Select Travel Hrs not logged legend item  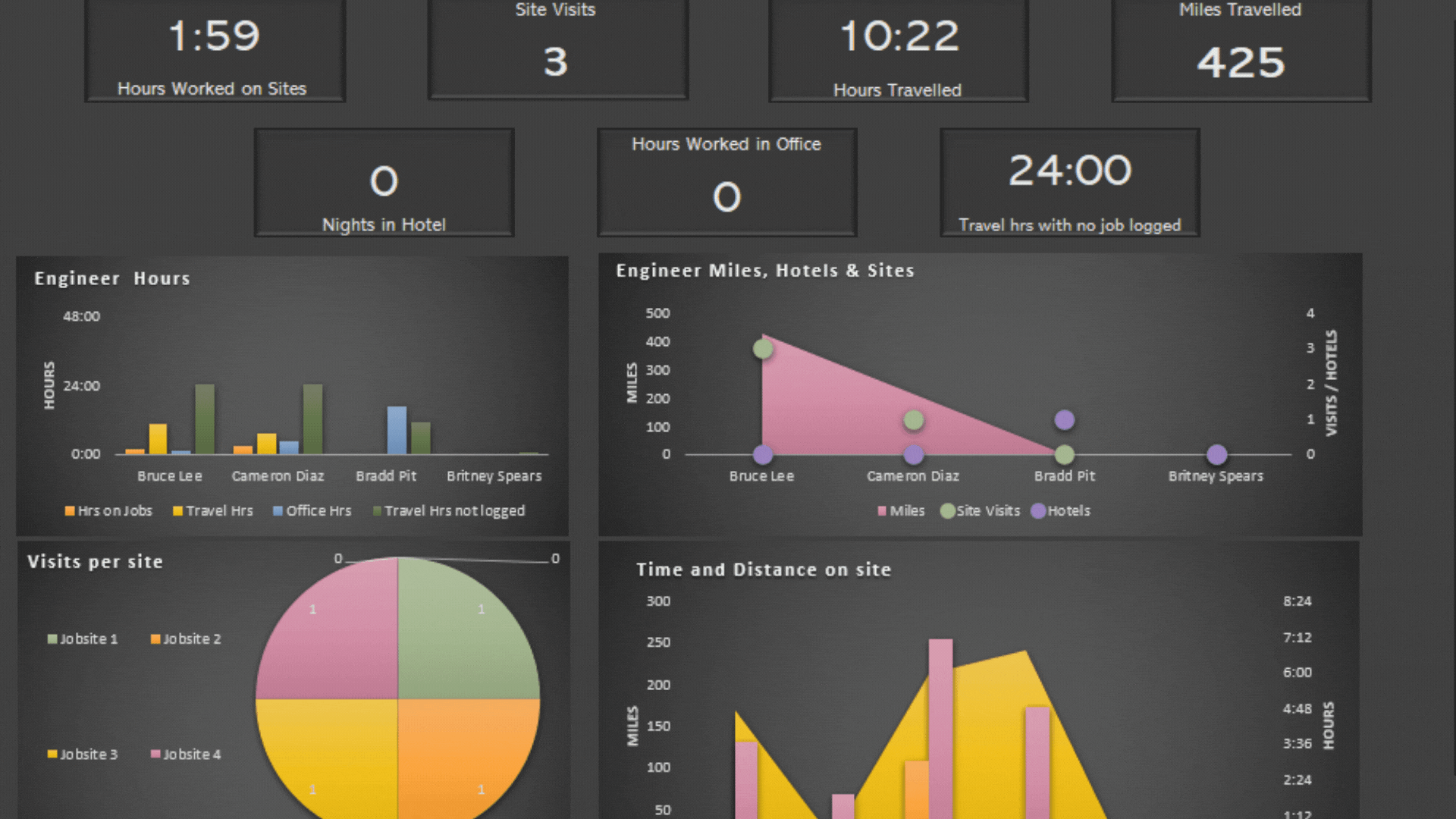pyautogui.click(x=448, y=511)
